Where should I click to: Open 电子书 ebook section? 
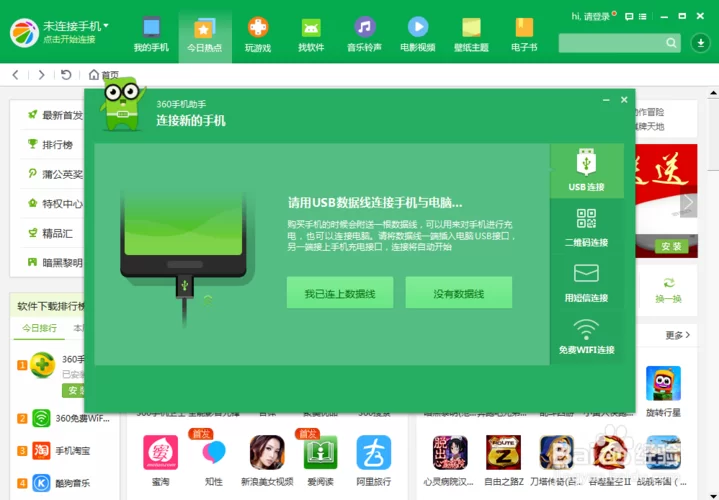pos(524,35)
